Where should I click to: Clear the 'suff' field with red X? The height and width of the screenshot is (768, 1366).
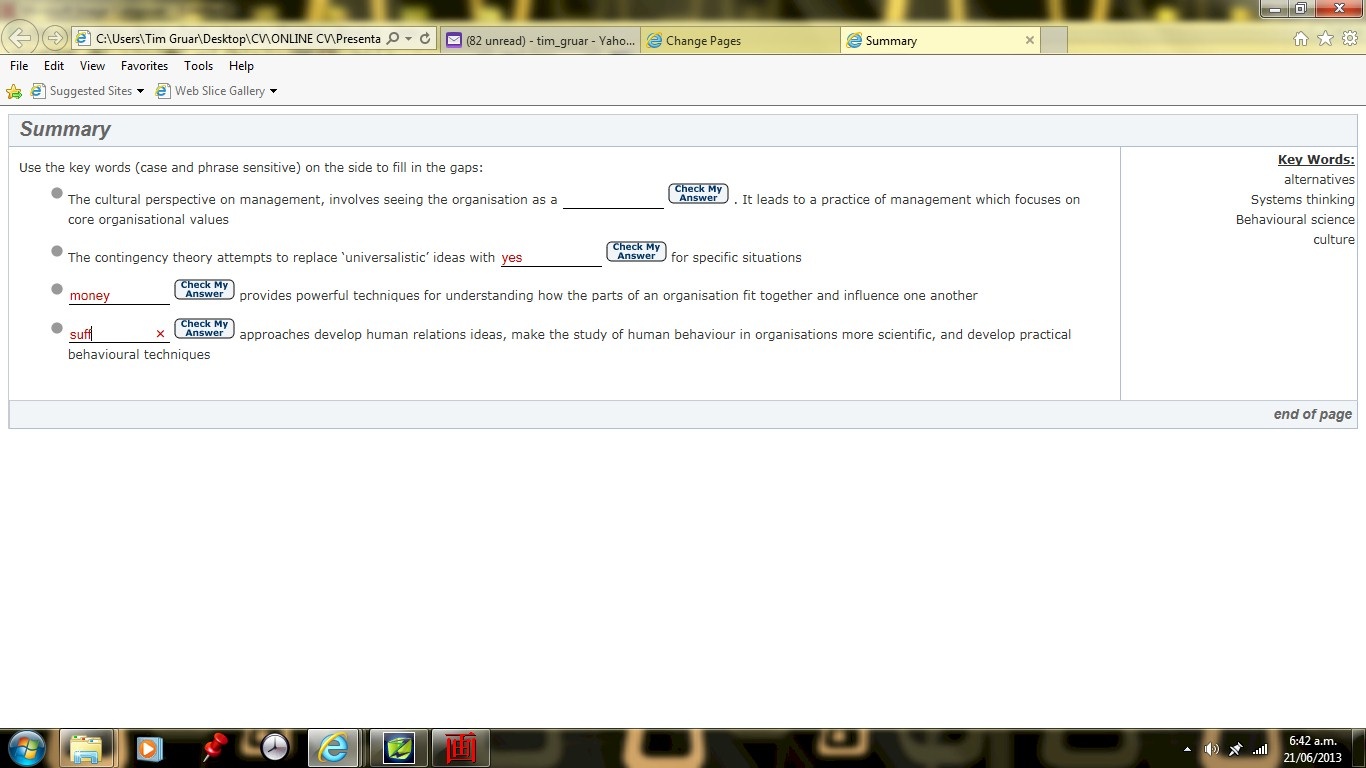pos(160,334)
